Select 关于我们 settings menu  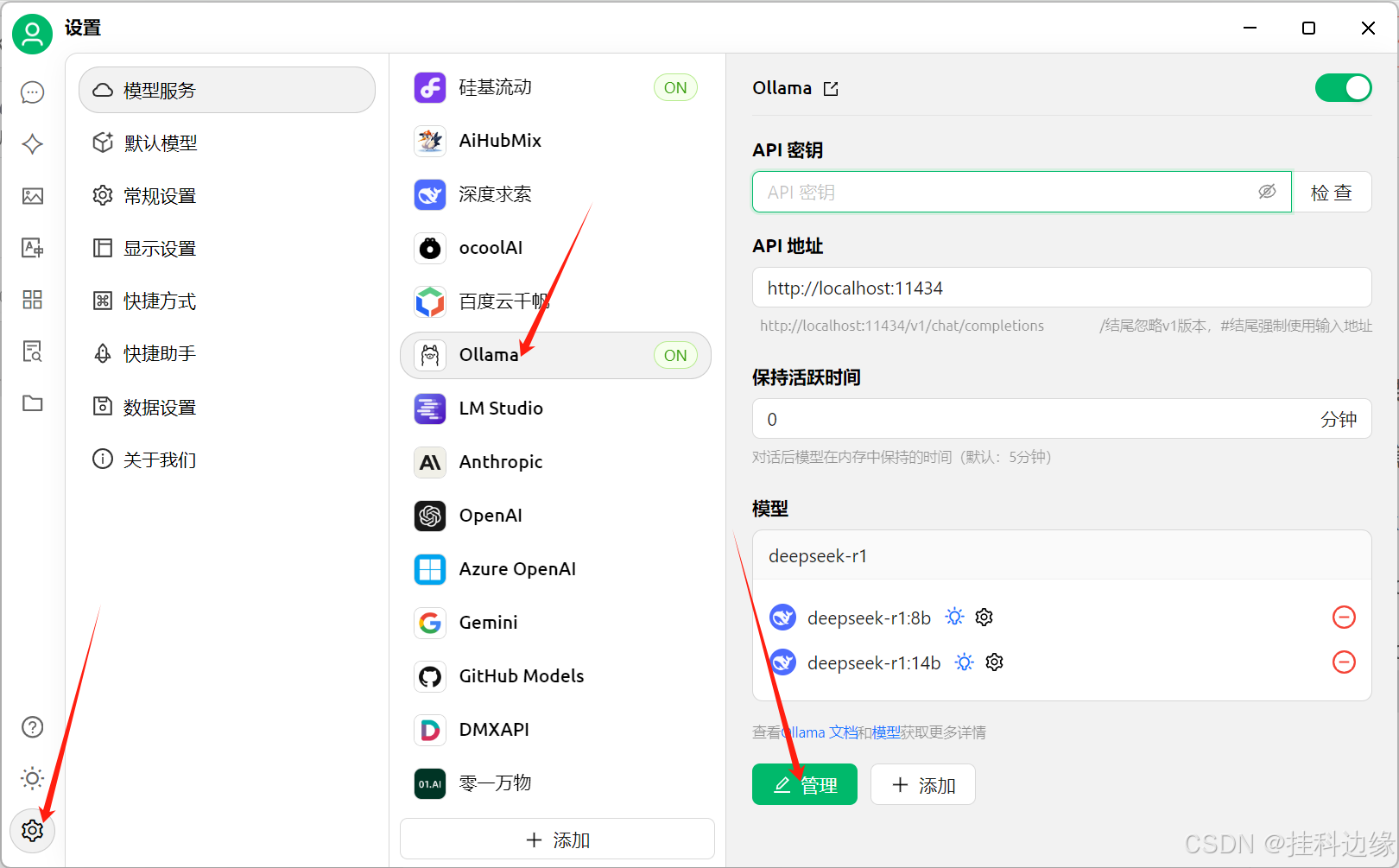(227, 459)
